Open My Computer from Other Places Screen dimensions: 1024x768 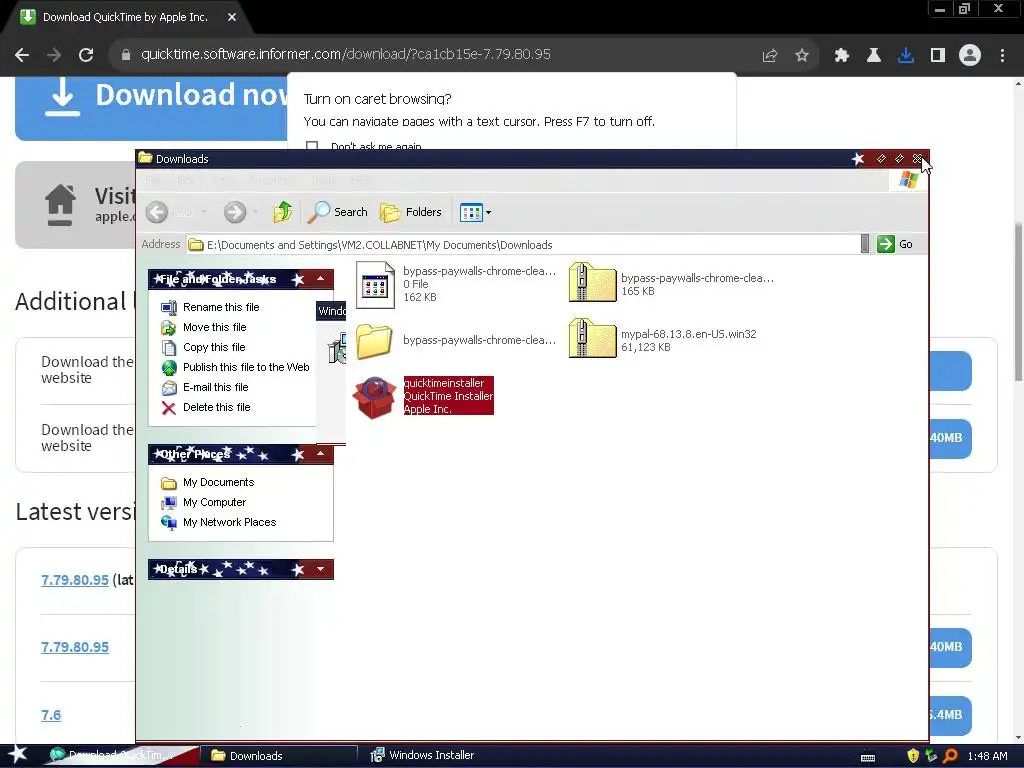click(x=214, y=502)
